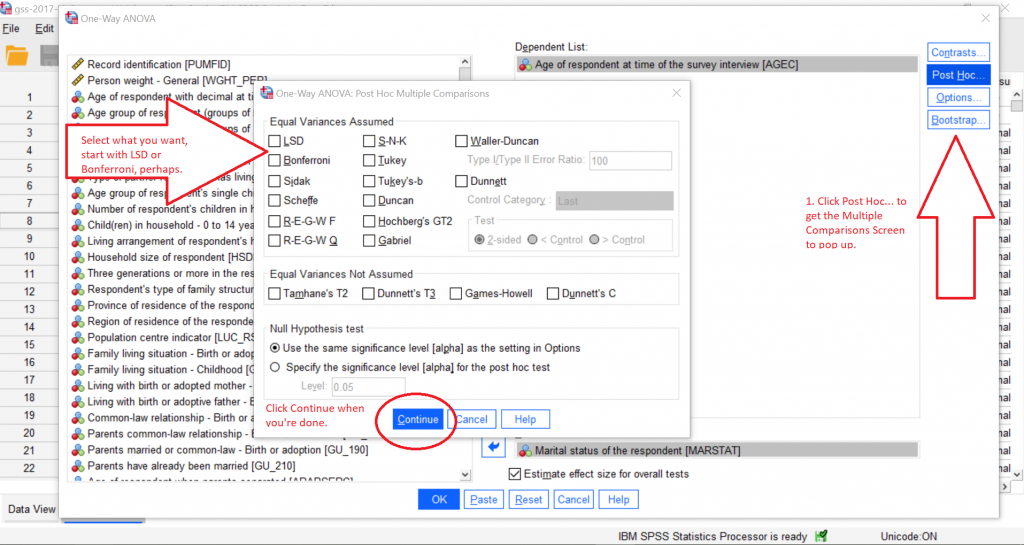Tick the Games-Howell checkbox
This screenshot has height=545, width=1024.
[456, 294]
